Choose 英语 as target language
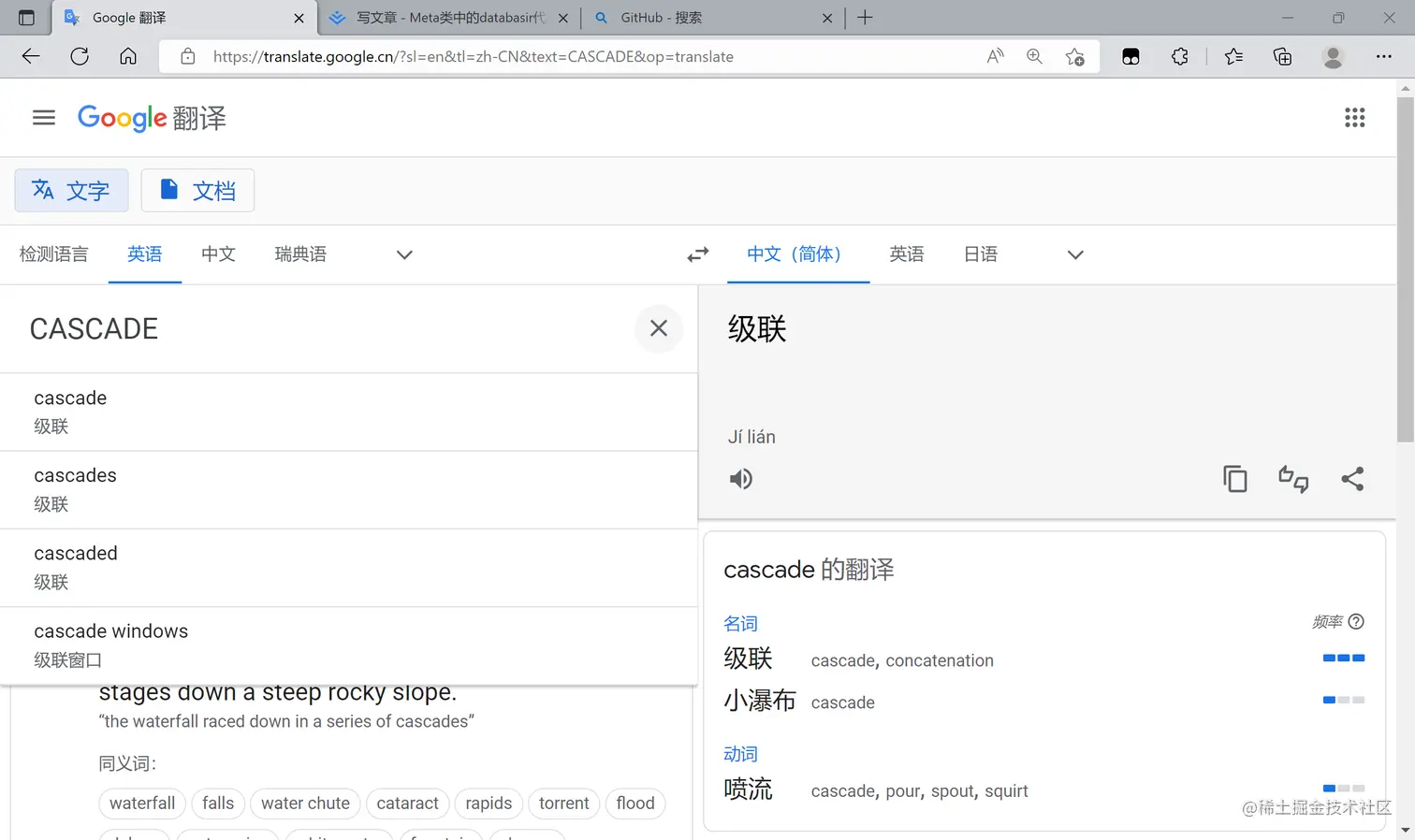This screenshot has height=840, width=1415. [x=907, y=254]
